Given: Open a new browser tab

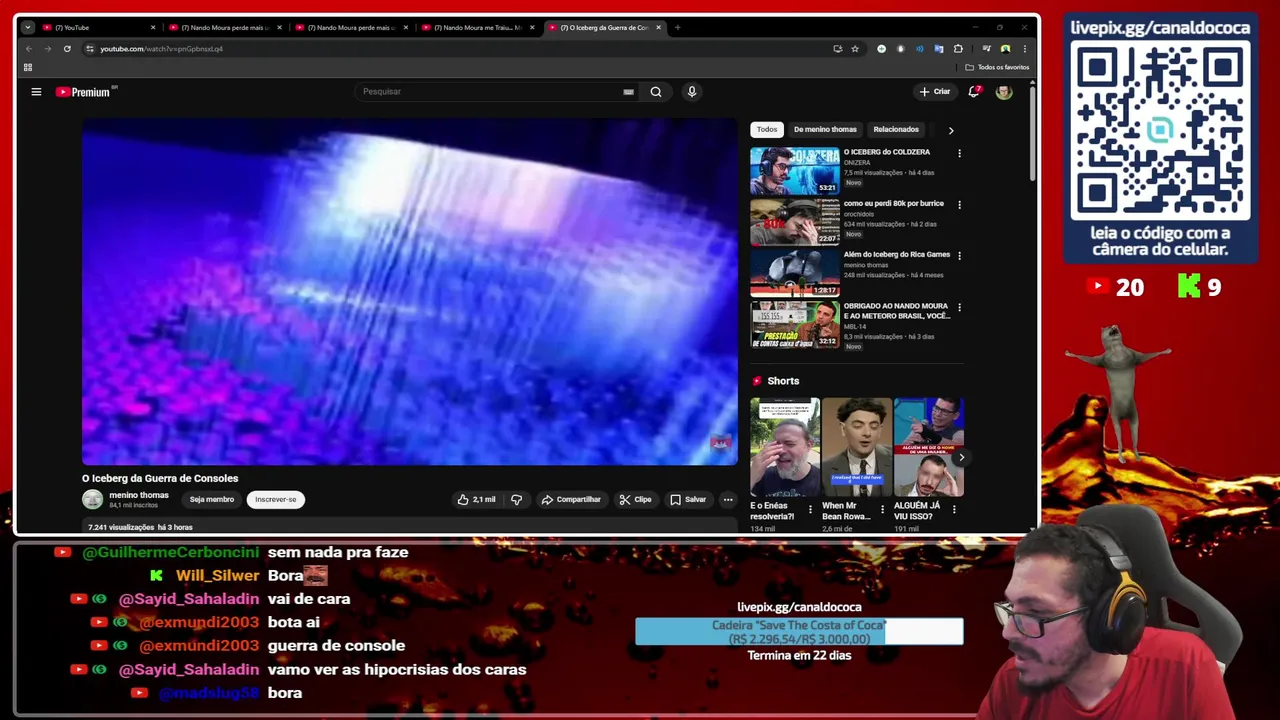Looking at the screenshot, I should [x=677, y=27].
